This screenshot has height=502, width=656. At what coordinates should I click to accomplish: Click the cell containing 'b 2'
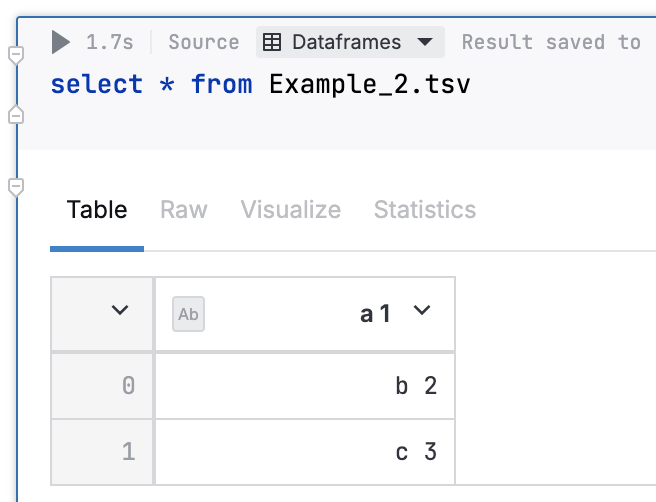(x=305, y=386)
